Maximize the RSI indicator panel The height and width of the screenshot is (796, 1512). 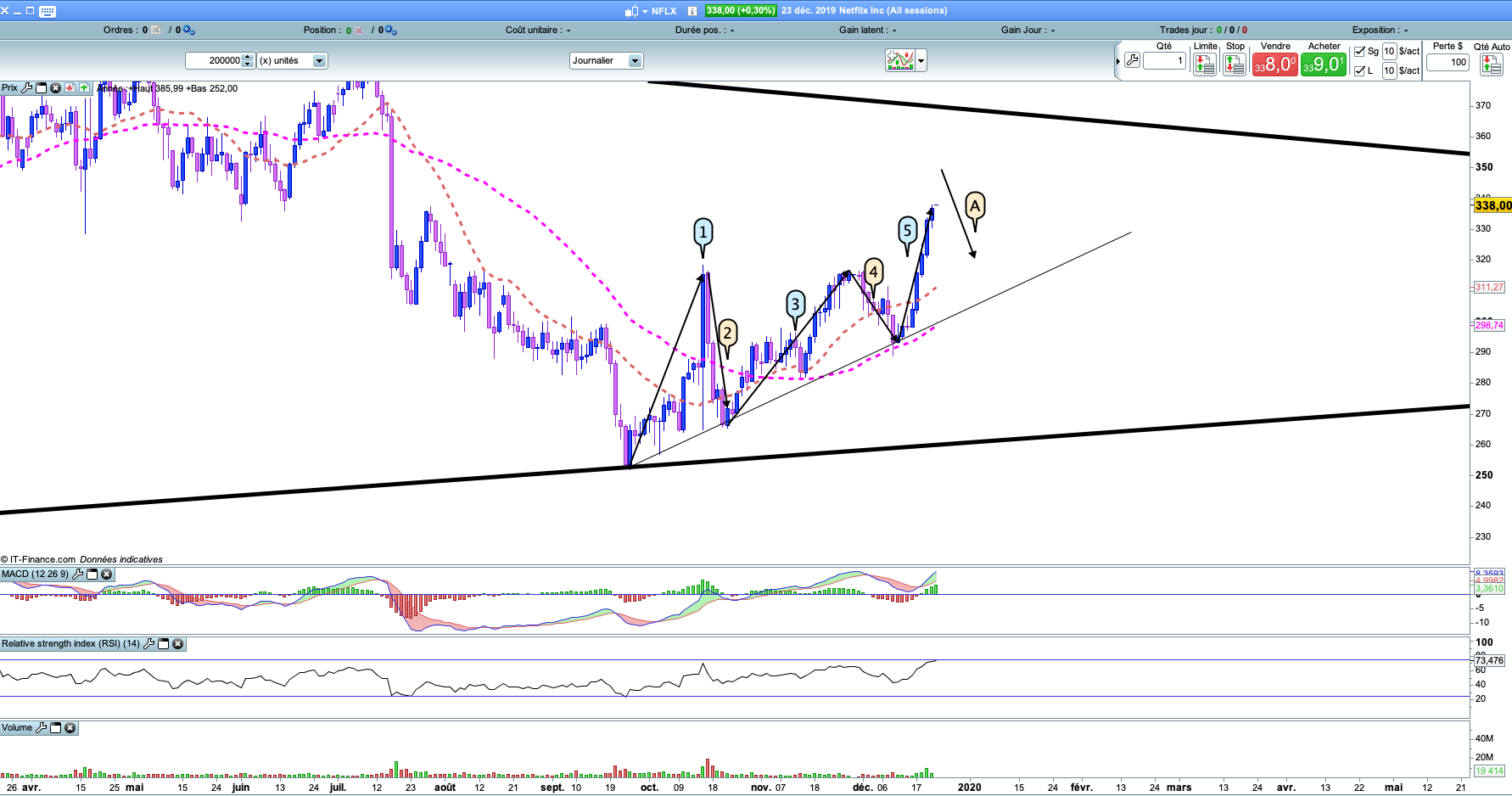(x=164, y=644)
